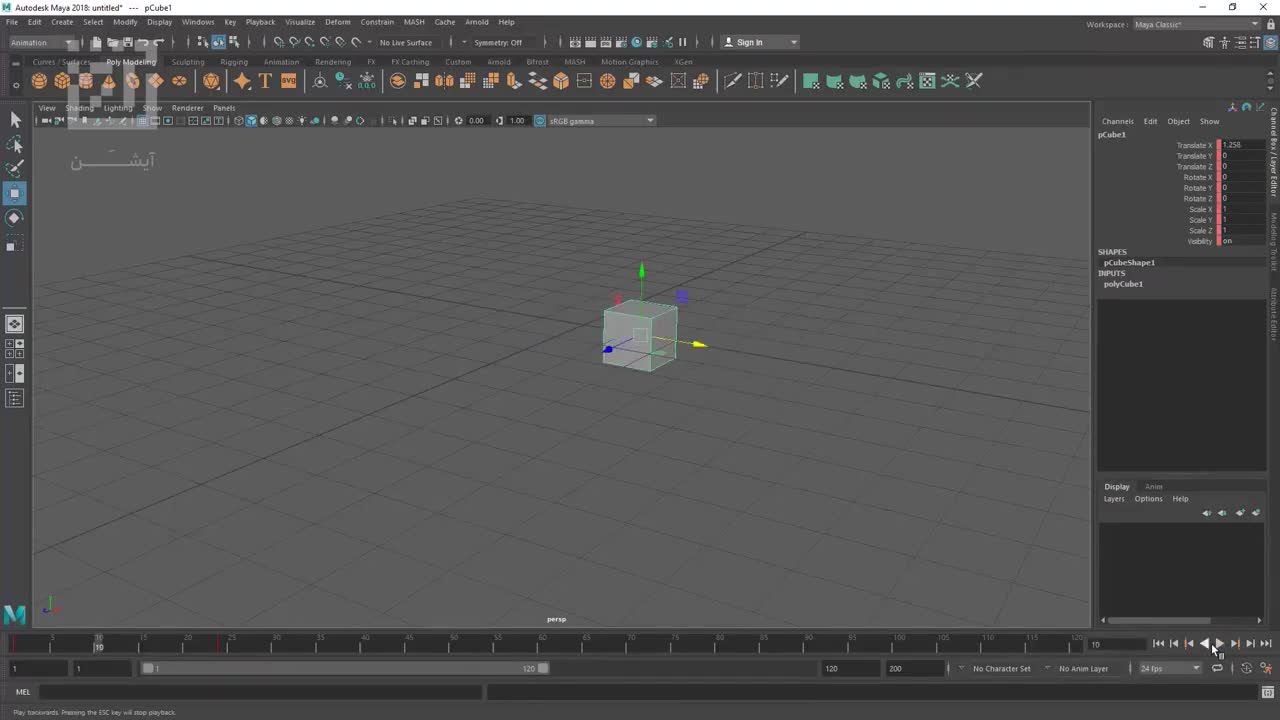Click the polygon cube shelf icon
The height and width of the screenshot is (720, 1280).
62,81
